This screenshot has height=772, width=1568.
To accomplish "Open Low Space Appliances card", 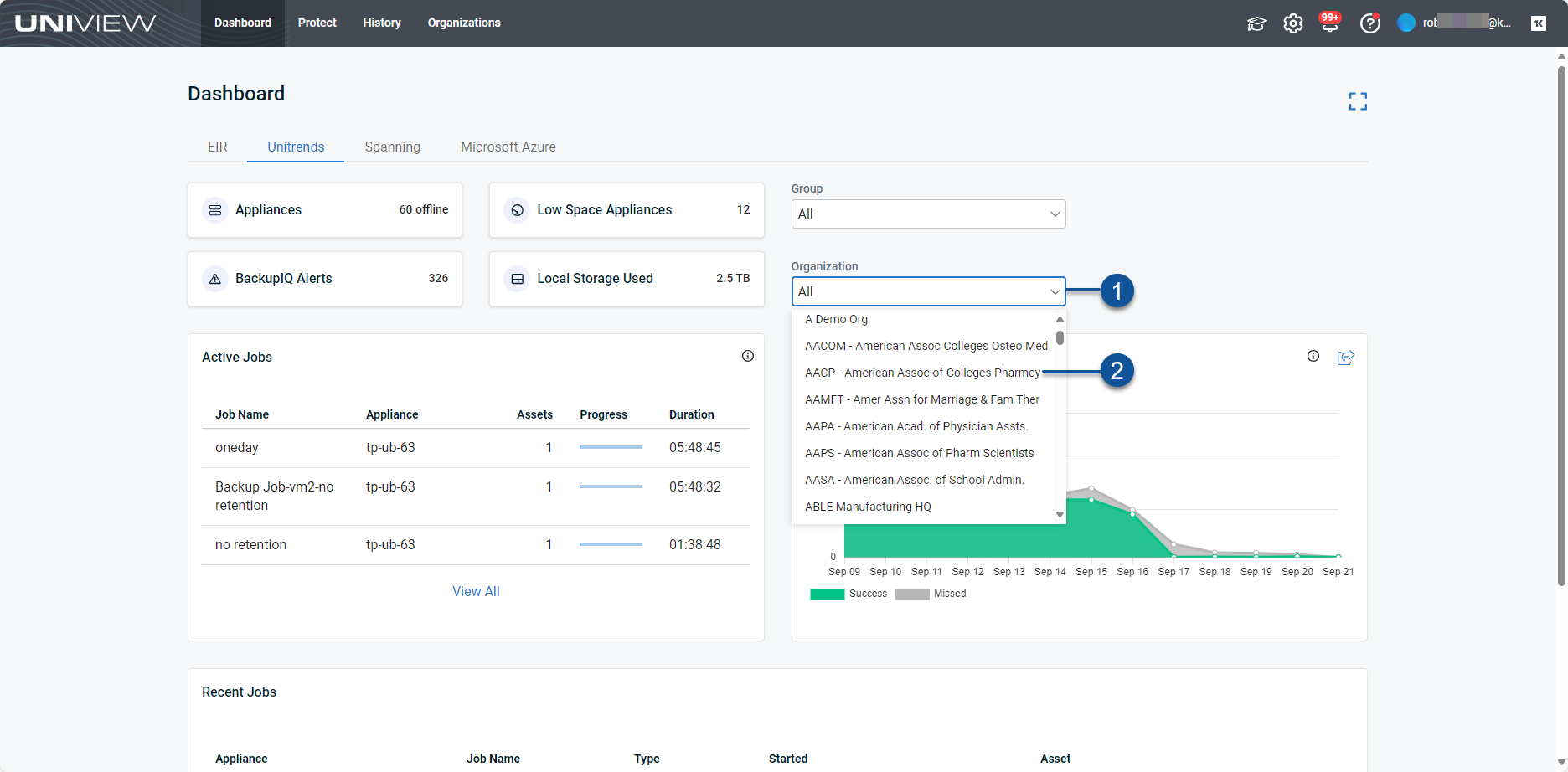I will point(627,210).
